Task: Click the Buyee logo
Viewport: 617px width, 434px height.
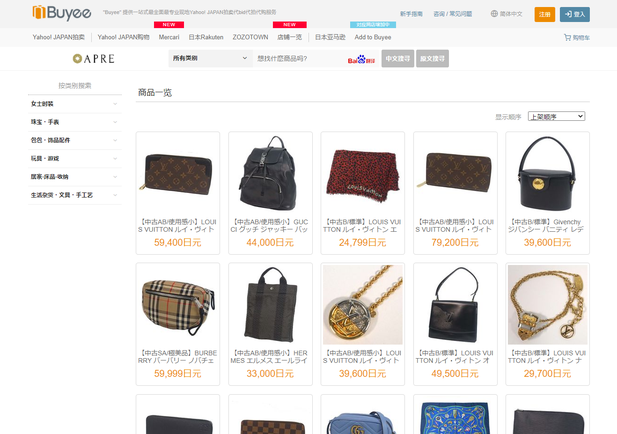Action: click(x=62, y=13)
